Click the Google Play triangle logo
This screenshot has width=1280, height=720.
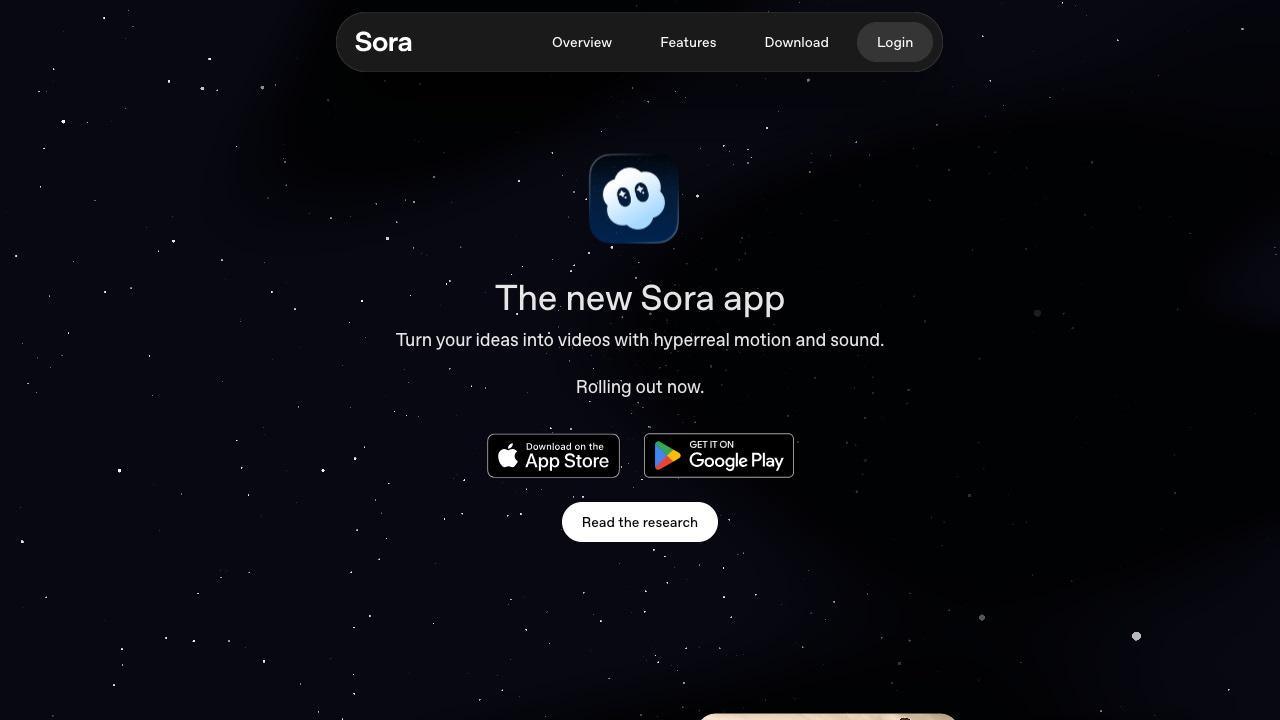[x=667, y=456]
